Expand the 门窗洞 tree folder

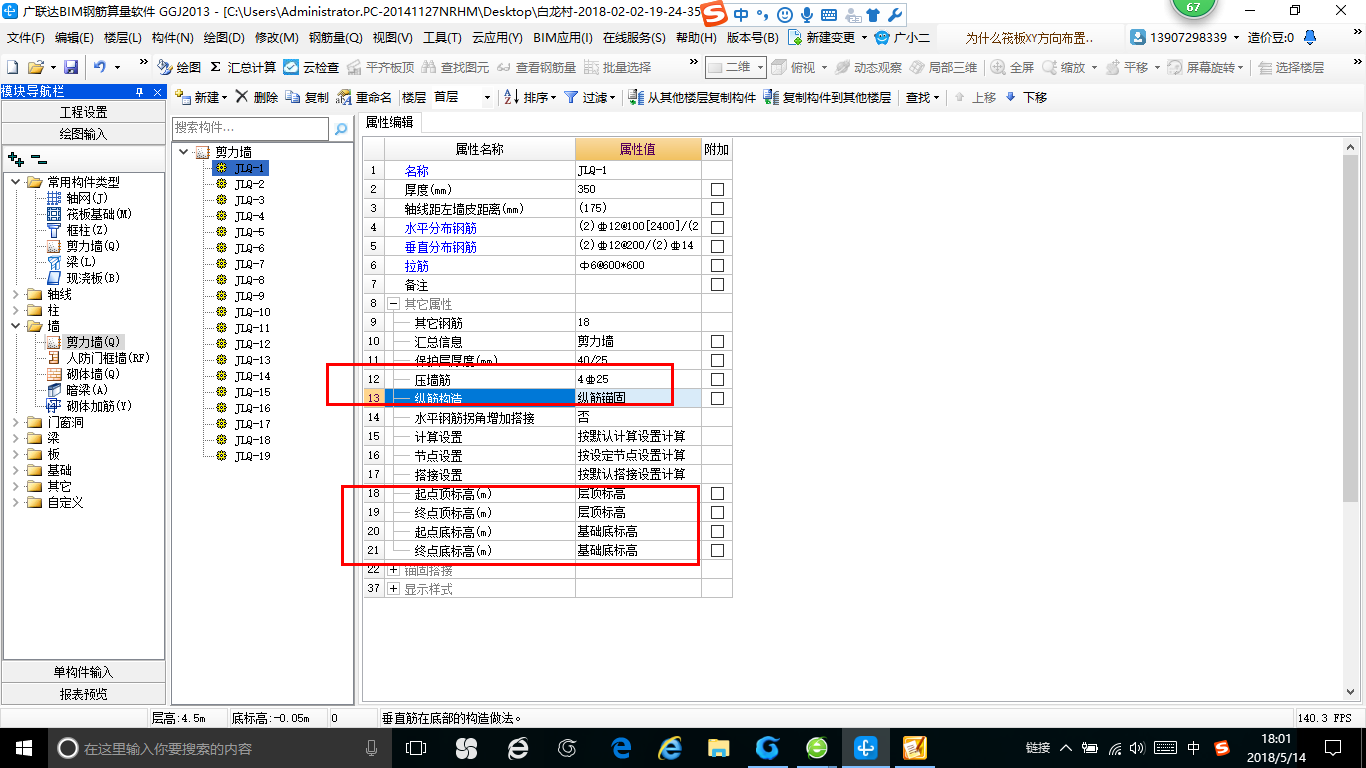(x=16, y=422)
